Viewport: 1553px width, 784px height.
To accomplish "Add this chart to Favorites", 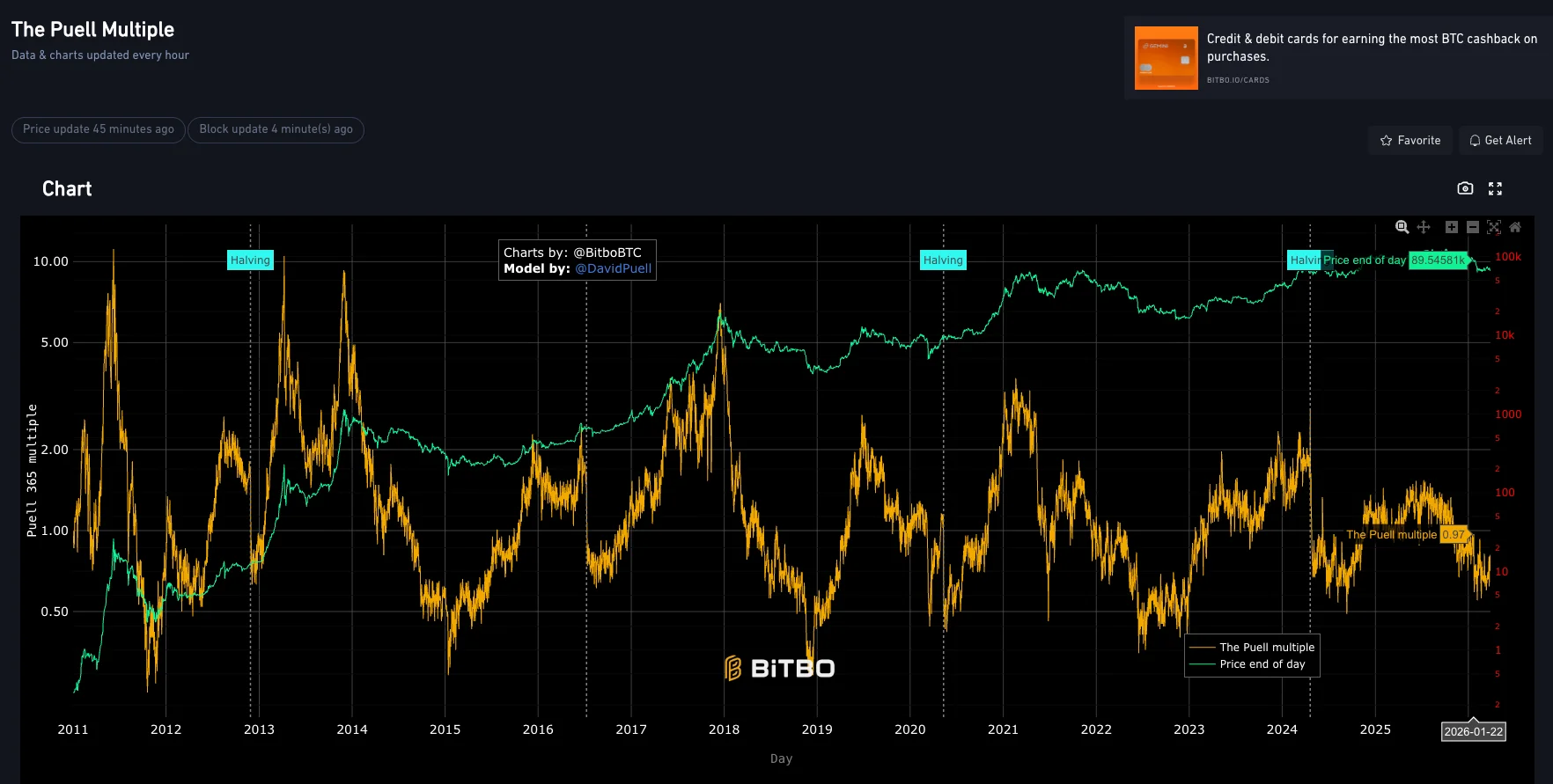I will pyautogui.click(x=1410, y=141).
